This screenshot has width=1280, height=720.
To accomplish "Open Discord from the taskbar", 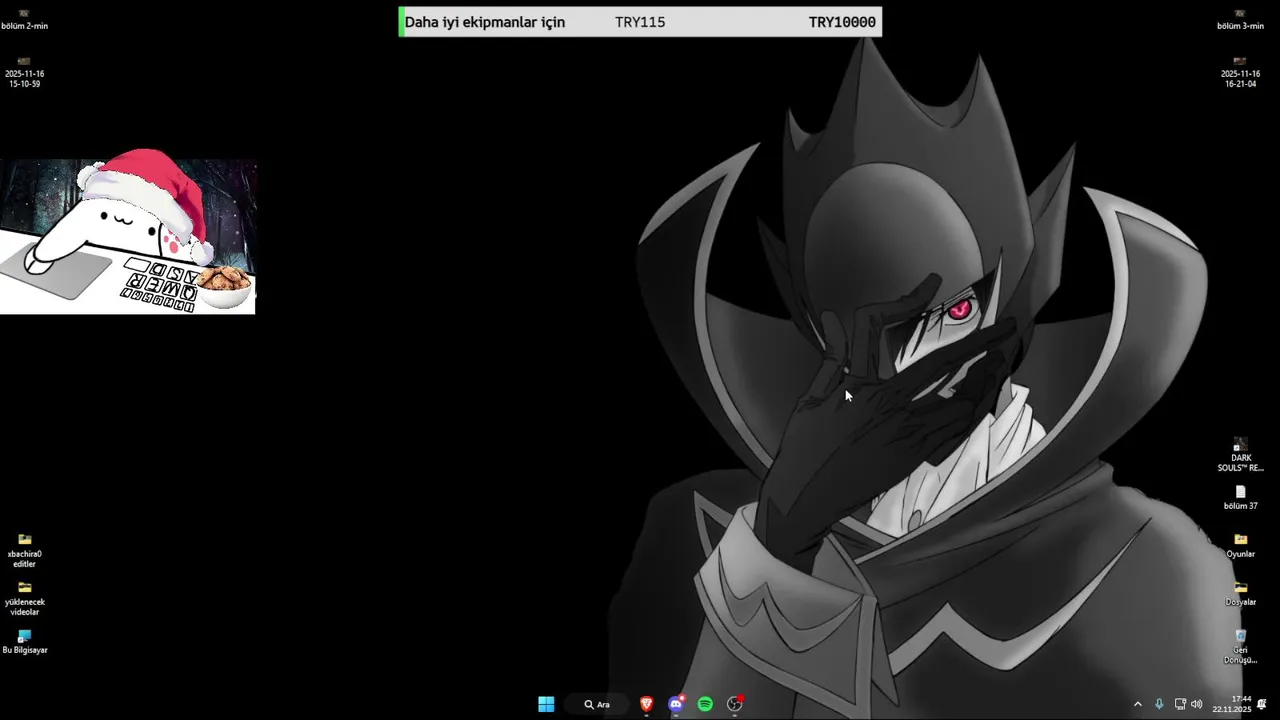I will [x=676, y=704].
